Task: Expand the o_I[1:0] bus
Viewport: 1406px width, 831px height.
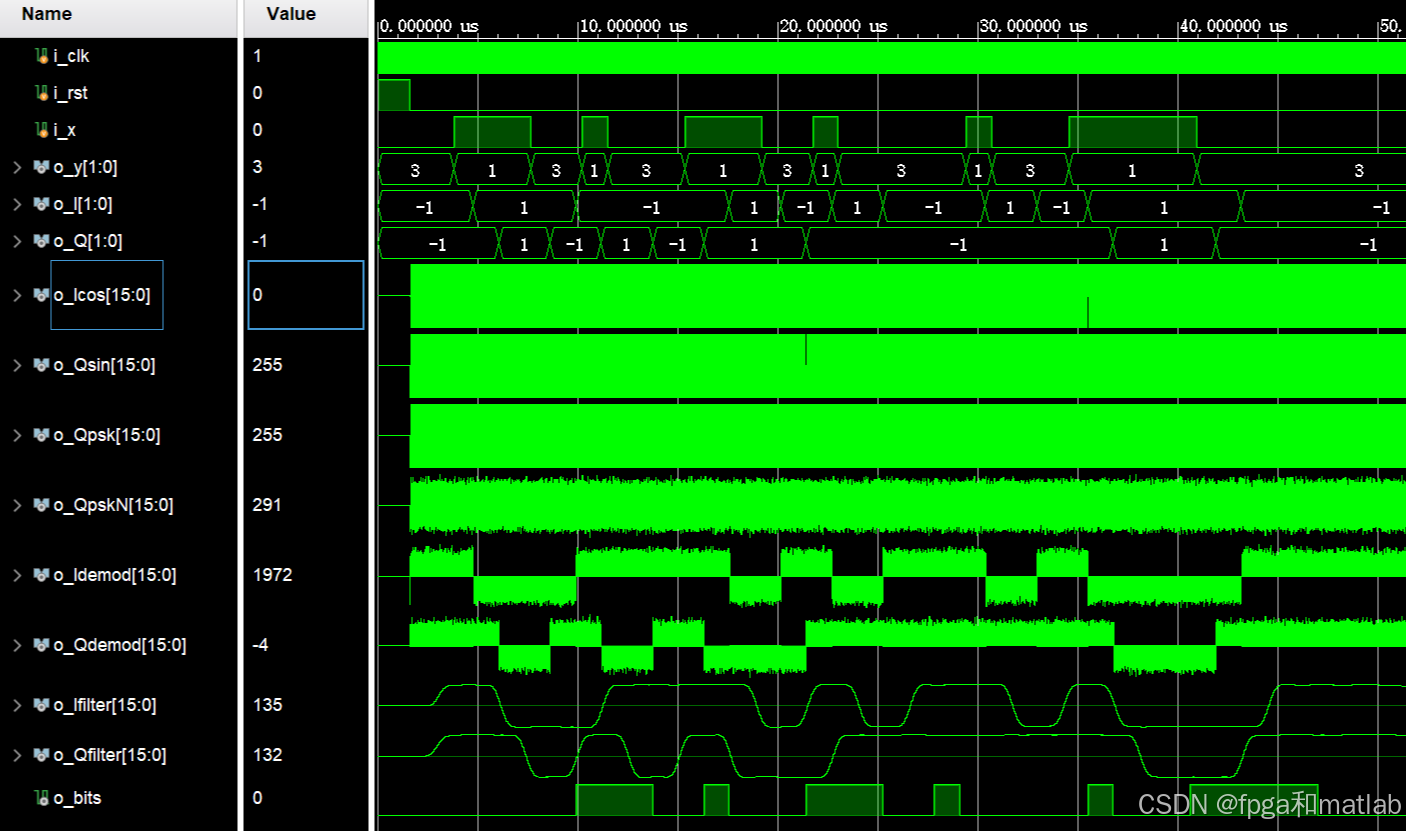Action: point(17,204)
